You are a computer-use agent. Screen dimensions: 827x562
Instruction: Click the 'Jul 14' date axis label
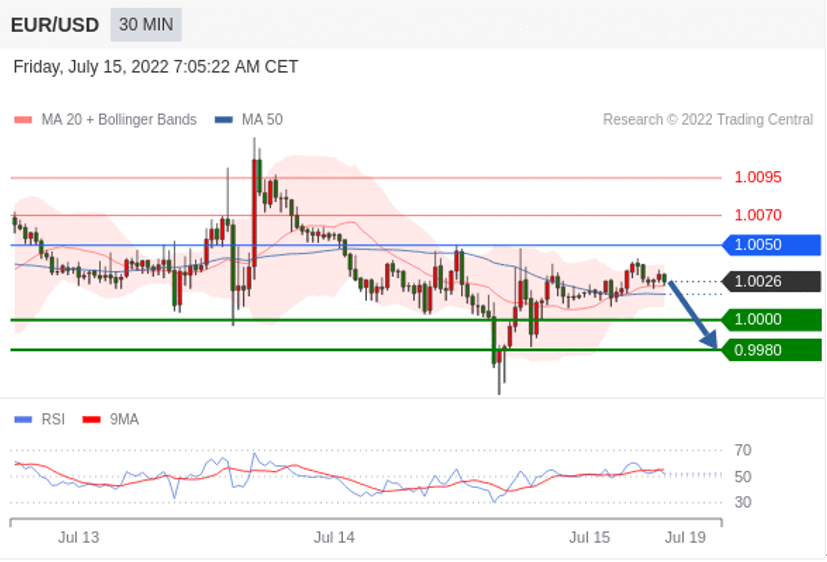(x=334, y=538)
